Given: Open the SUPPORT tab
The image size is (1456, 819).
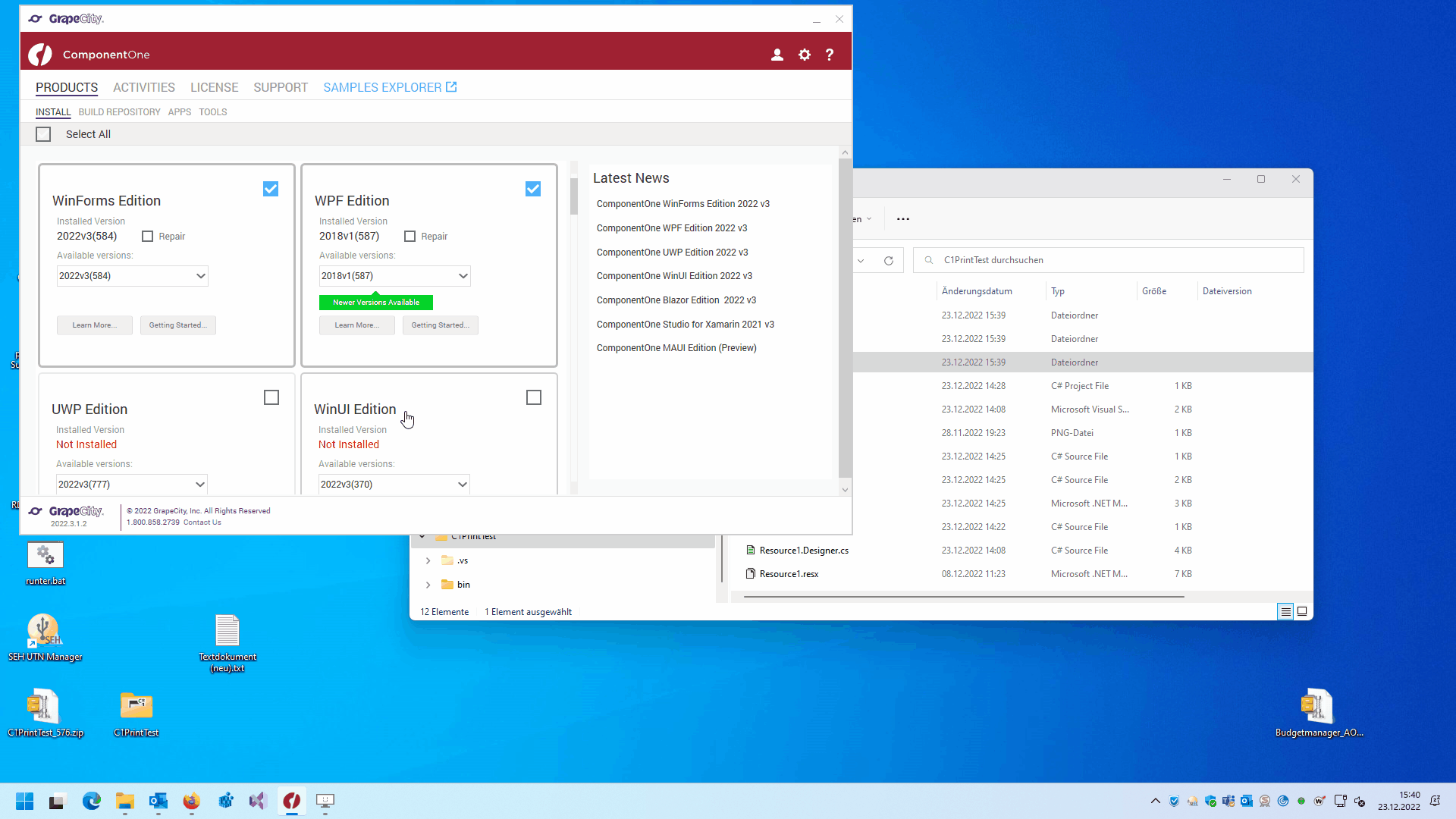Looking at the screenshot, I should coord(281,87).
